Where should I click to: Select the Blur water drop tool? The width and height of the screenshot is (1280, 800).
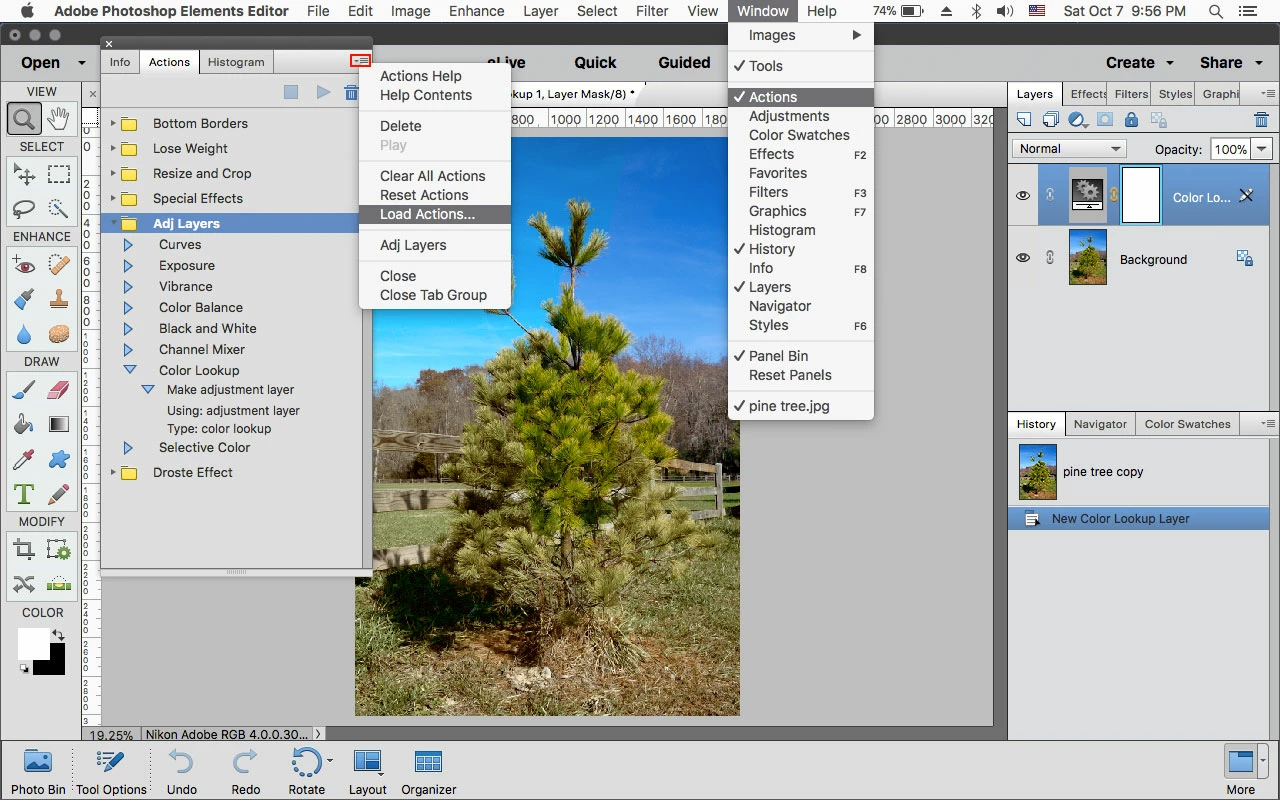point(24,333)
